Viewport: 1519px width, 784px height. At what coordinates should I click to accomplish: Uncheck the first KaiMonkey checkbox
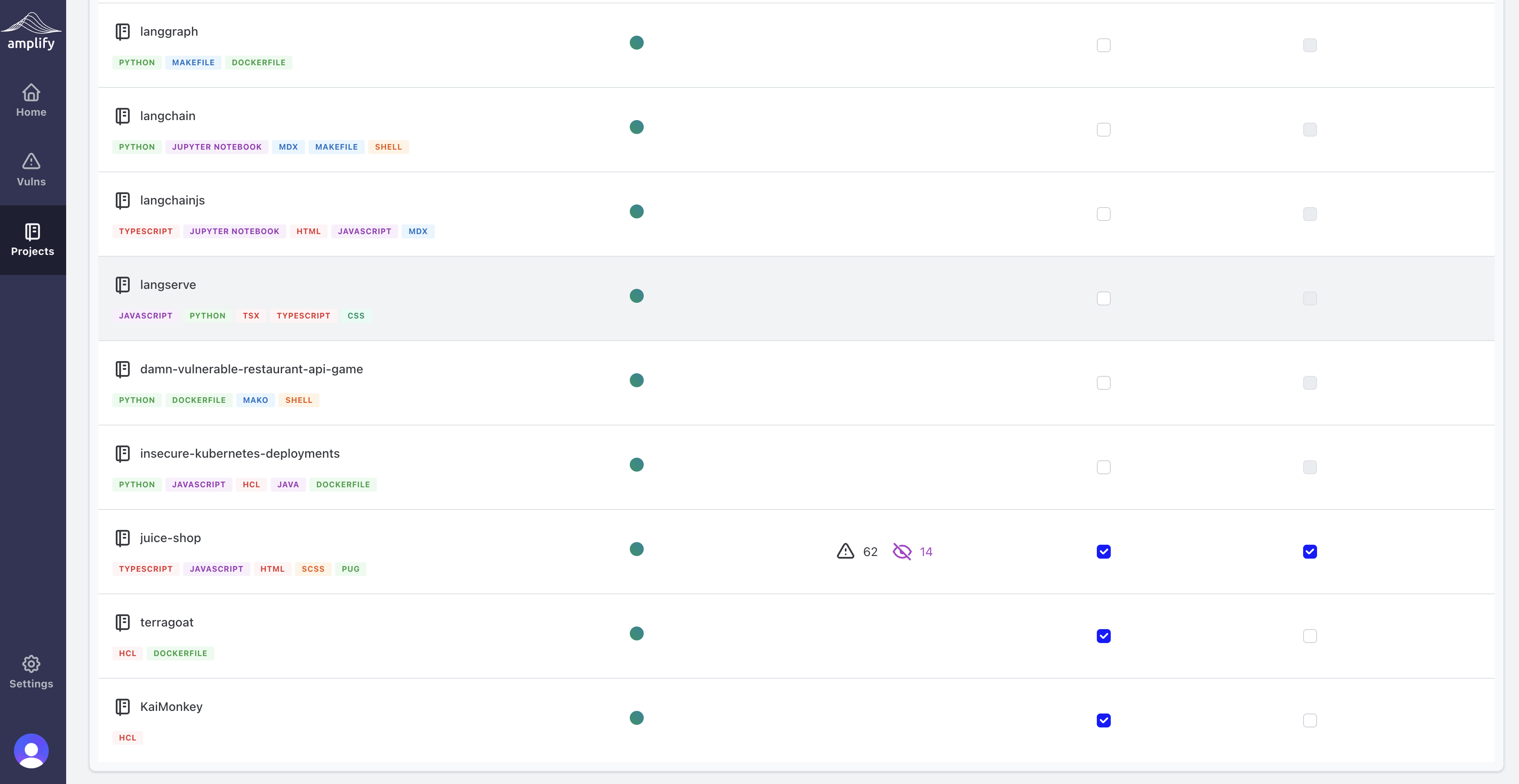[x=1103, y=720]
